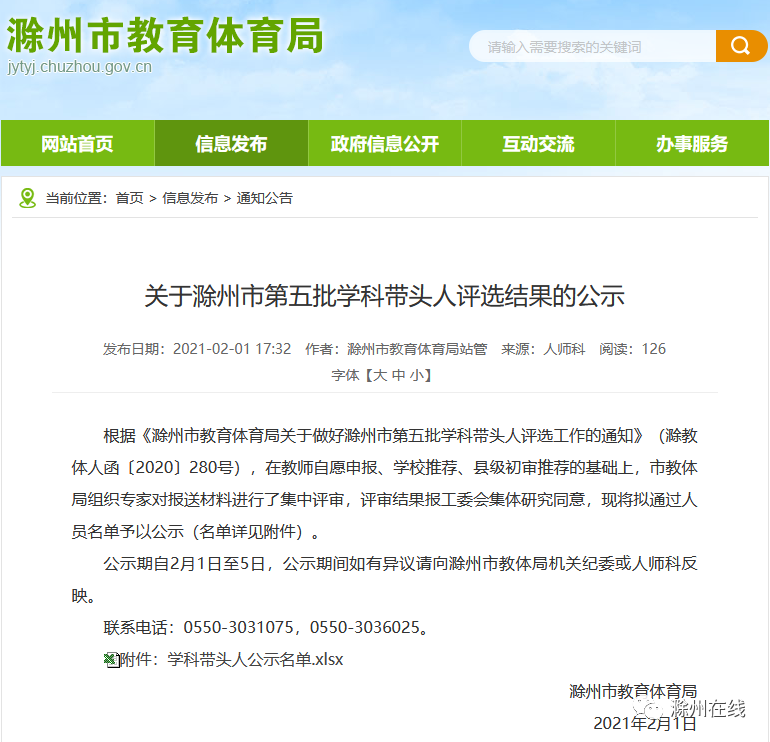Click the read count 126
The width and height of the screenshot is (770, 742).
[654, 349]
